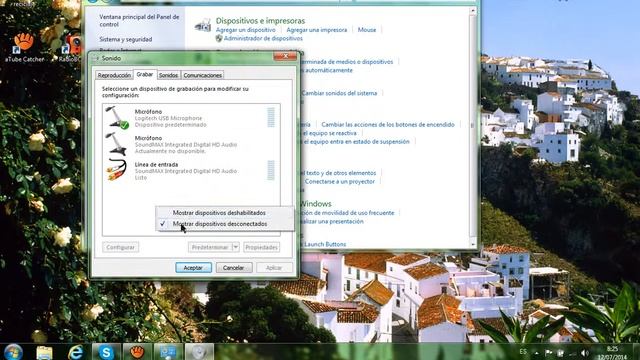640x360 pixels.
Task: Click the Logitech microphone level meter
Action: pyautogui.click(x=271, y=118)
